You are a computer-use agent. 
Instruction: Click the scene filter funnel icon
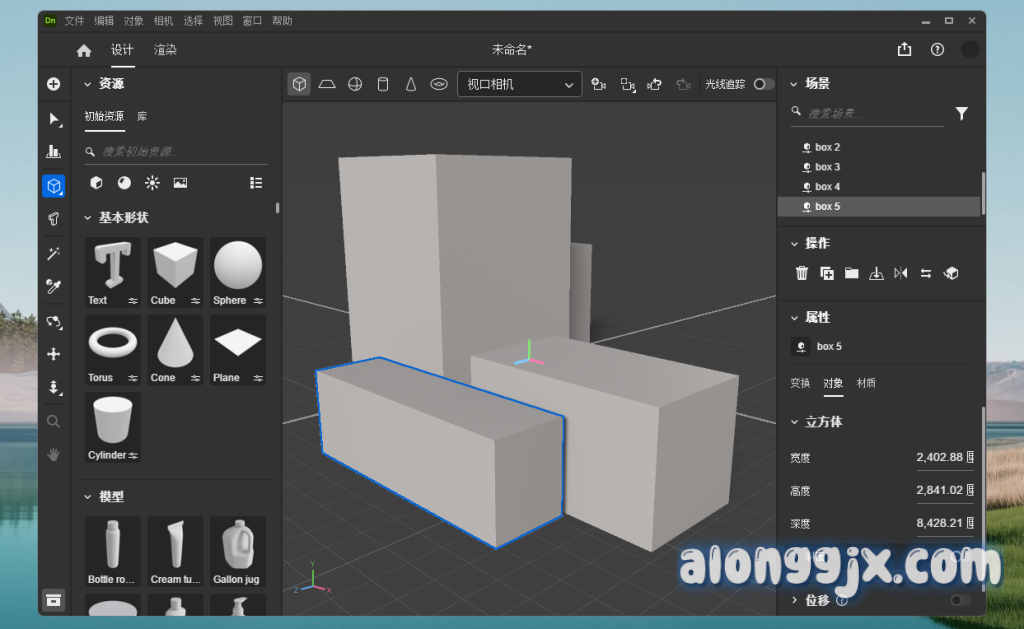click(x=961, y=114)
